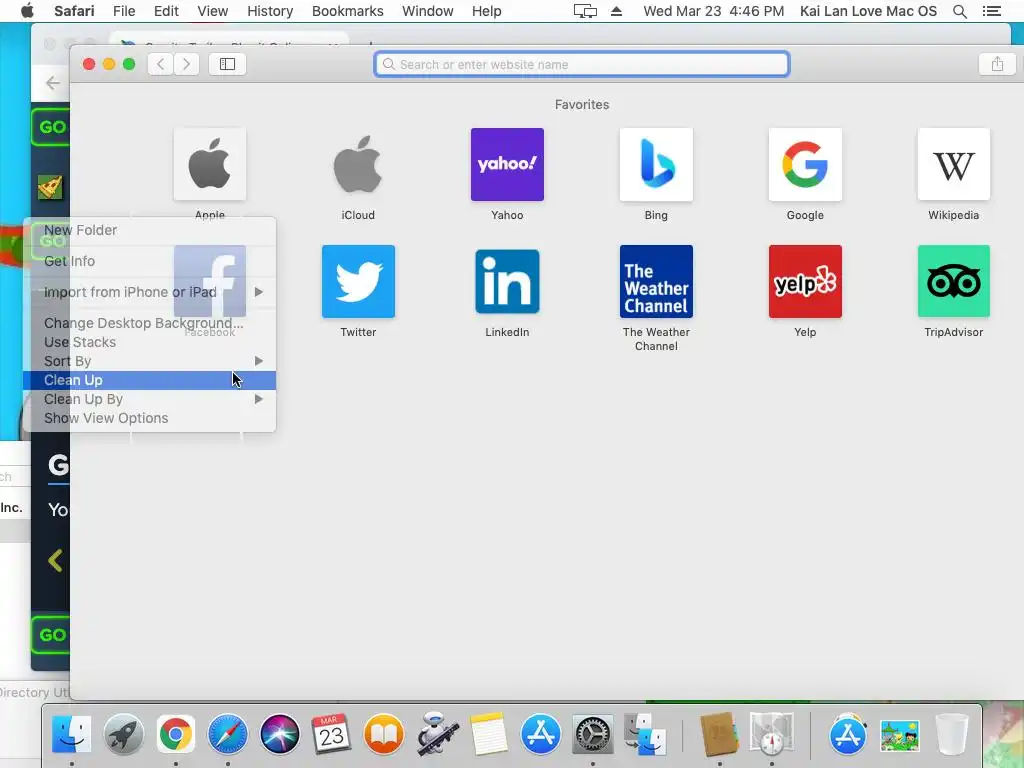The height and width of the screenshot is (768, 1024).
Task: Choose Show View Options
Action: point(150,418)
